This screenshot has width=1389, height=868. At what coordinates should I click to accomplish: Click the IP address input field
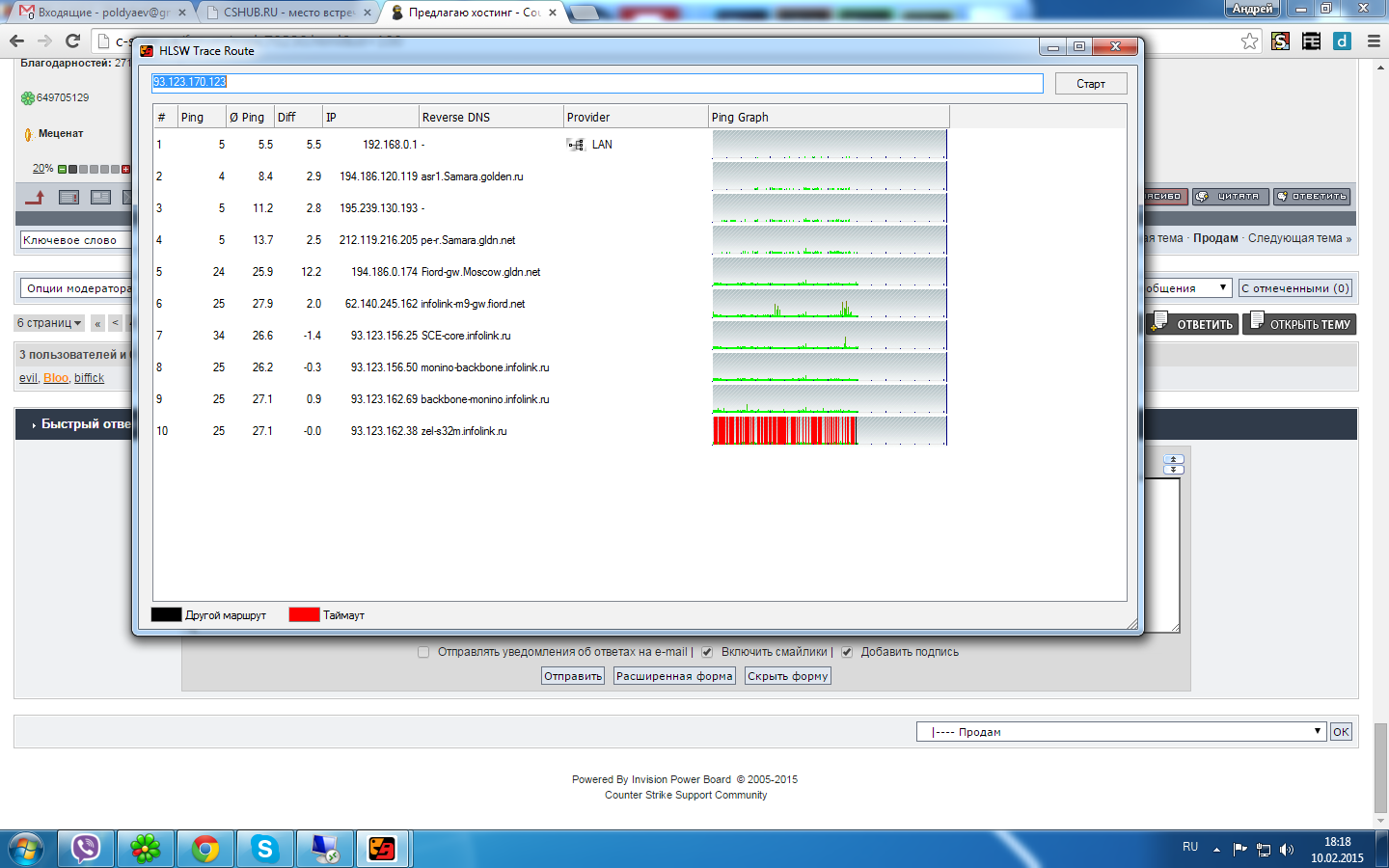point(597,83)
